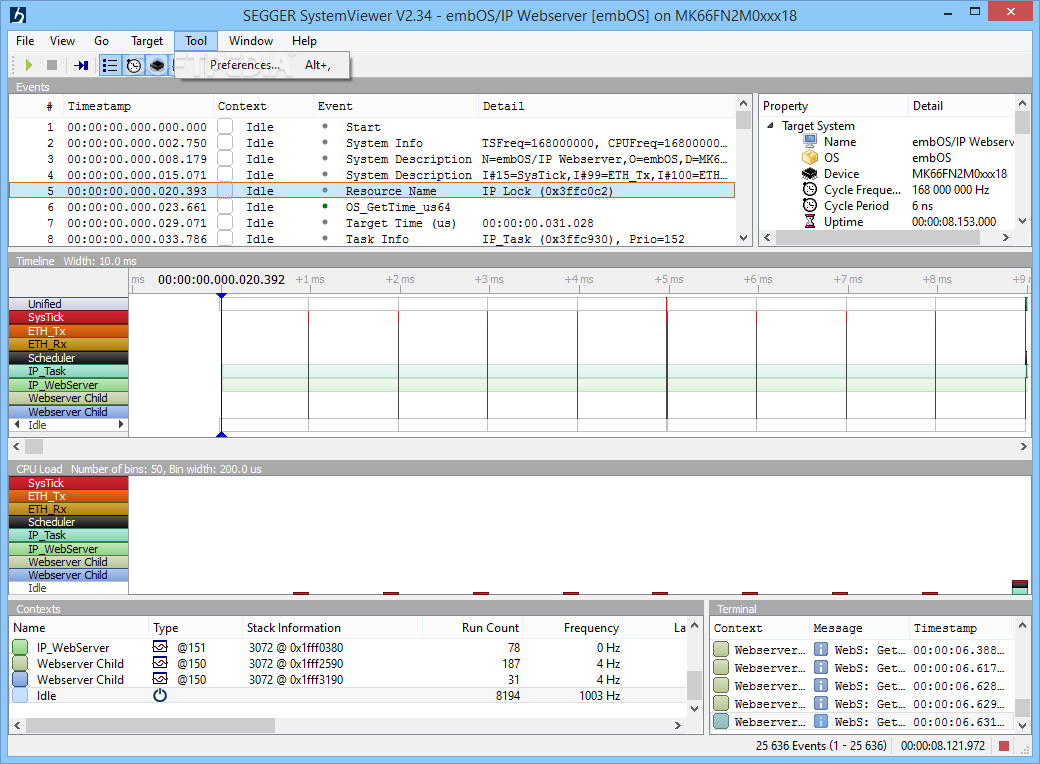Click Terminal scrollbar down arrow

tap(1022, 725)
